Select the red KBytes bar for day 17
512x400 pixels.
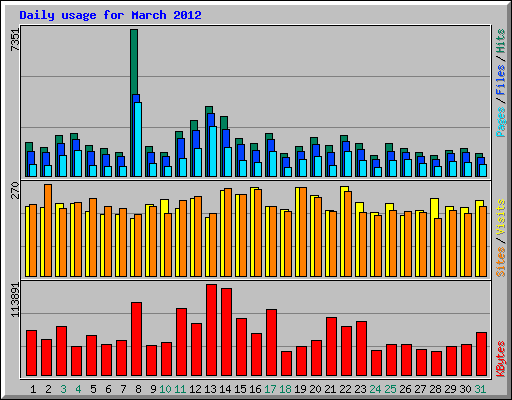(271, 343)
